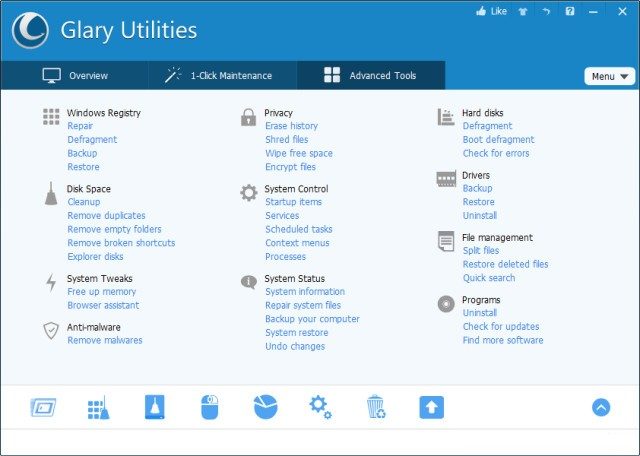Viewport: 640px width, 456px height.
Task: Open System information link
Action: [x=305, y=291]
